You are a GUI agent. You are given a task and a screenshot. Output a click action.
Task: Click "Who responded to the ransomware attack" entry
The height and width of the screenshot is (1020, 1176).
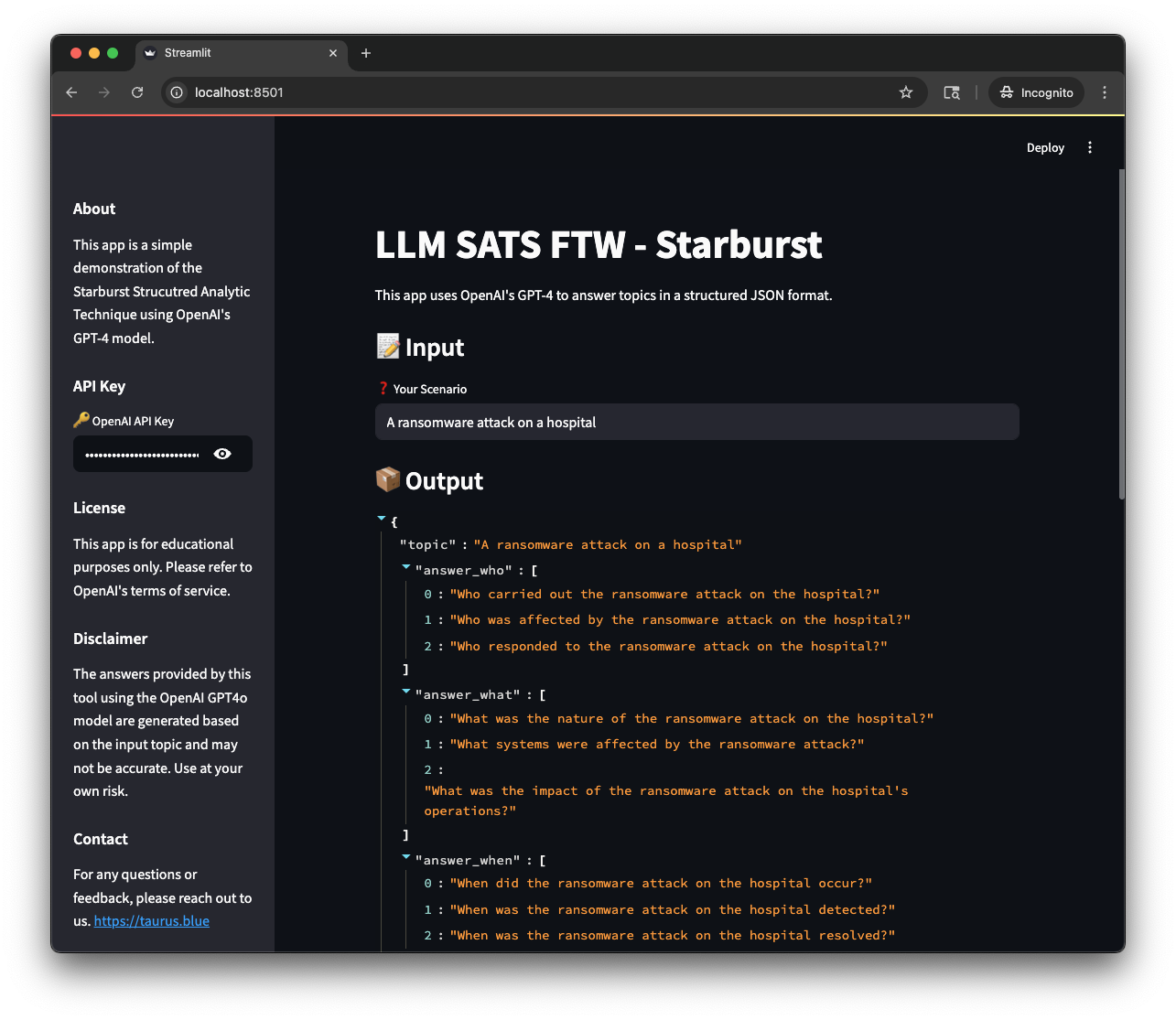coord(668,646)
